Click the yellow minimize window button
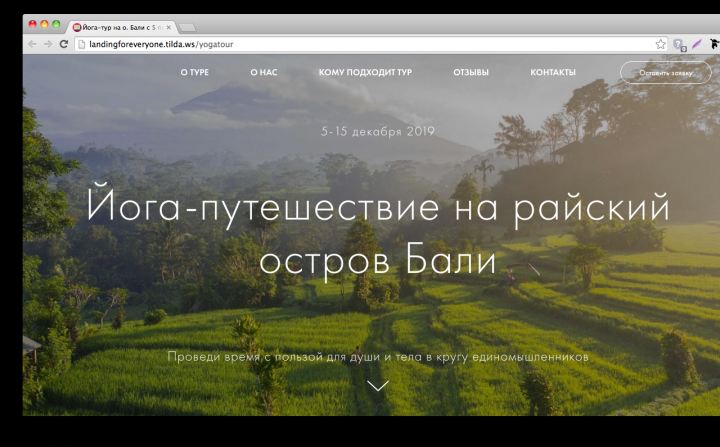The height and width of the screenshot is (447, 720). click(x=45, y=24)
